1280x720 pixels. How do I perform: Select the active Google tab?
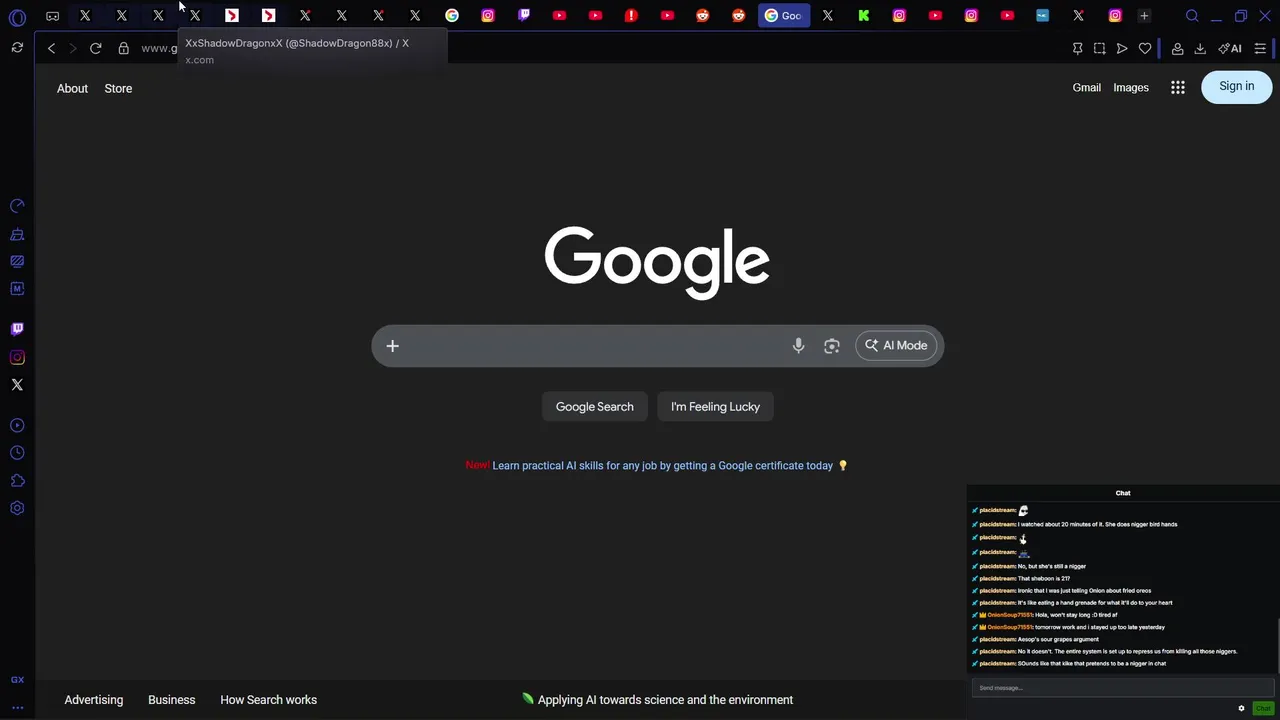[784, 15]
